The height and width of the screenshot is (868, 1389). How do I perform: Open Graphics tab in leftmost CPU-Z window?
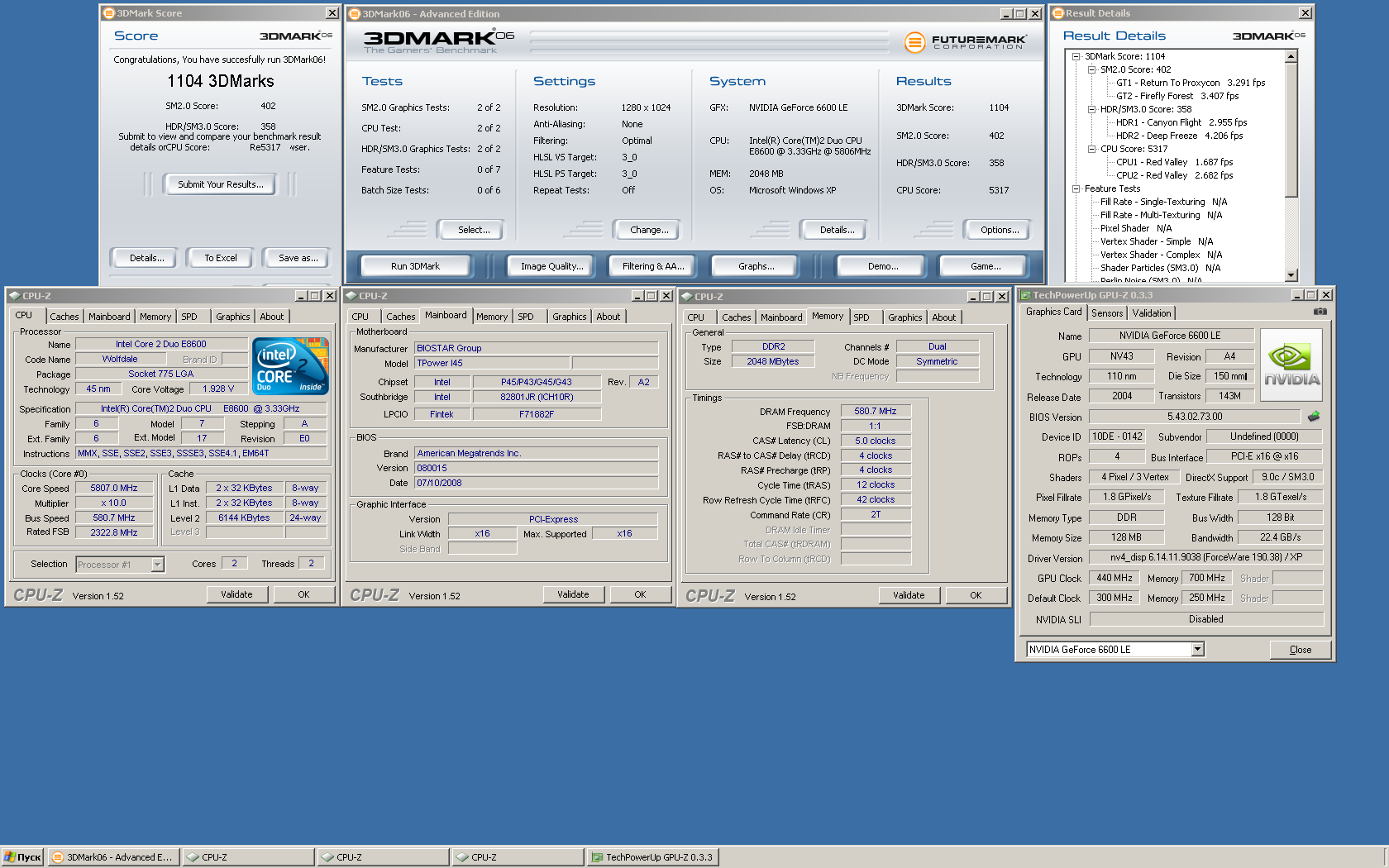(x=233, y=317)
